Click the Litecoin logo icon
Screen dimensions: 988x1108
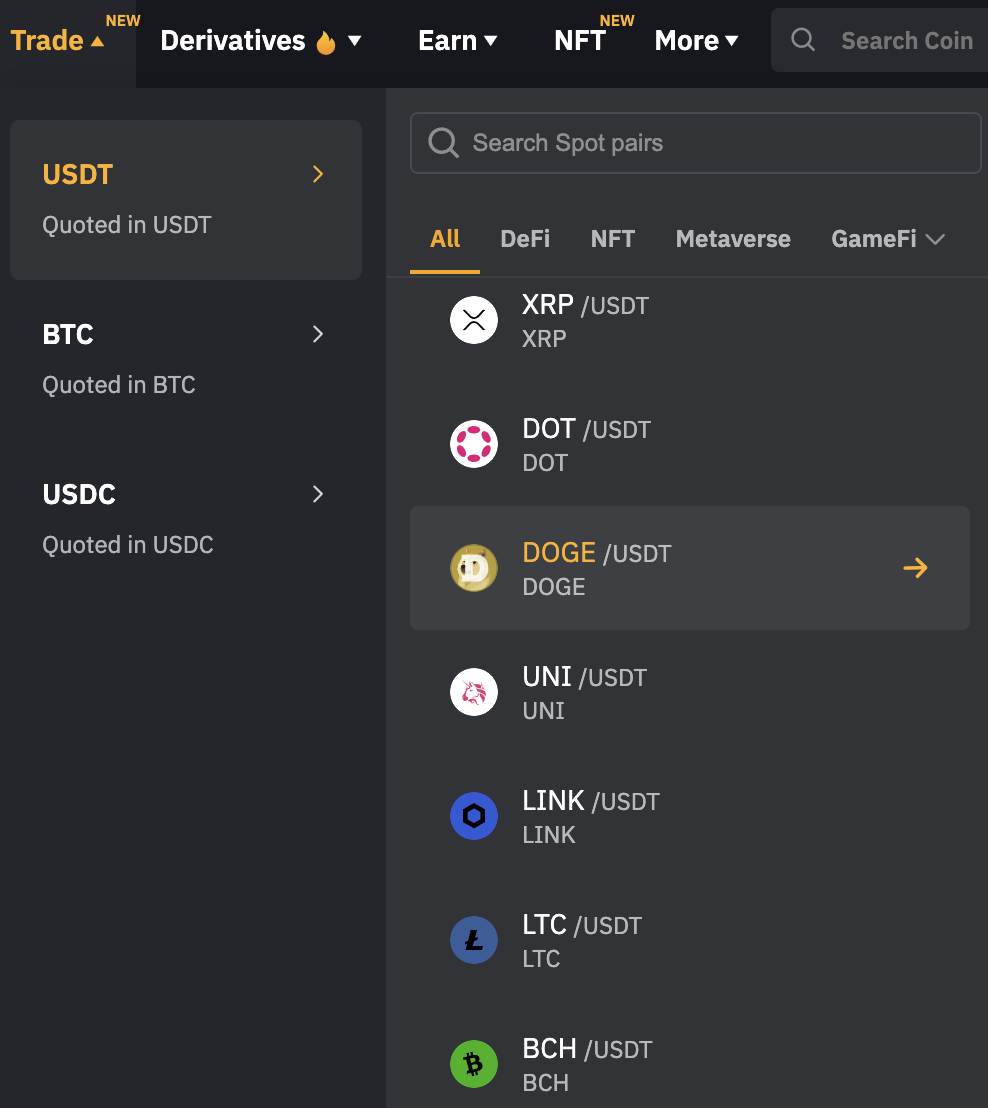coord(474,941)
